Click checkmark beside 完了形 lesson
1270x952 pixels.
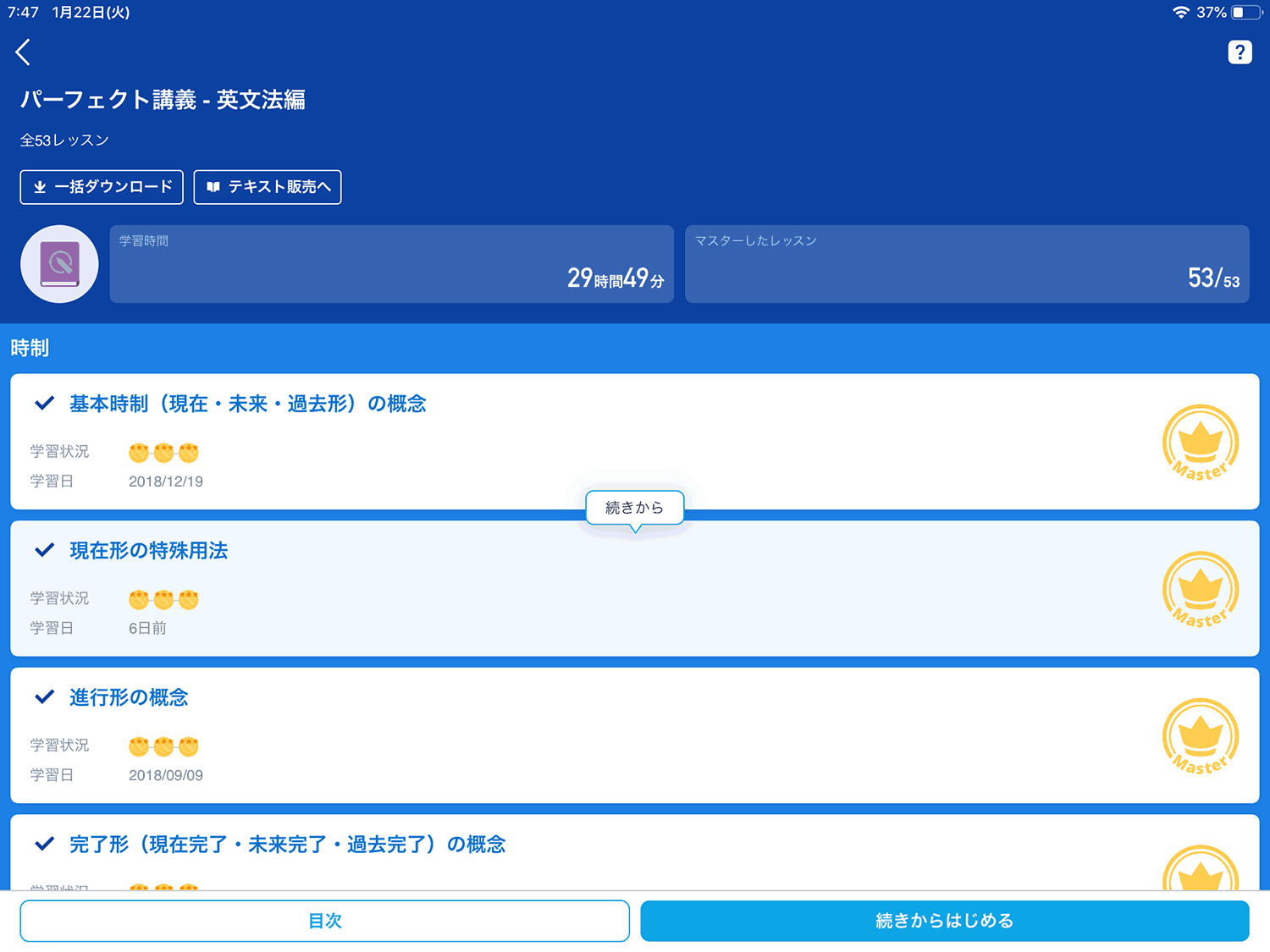(45, 845)
